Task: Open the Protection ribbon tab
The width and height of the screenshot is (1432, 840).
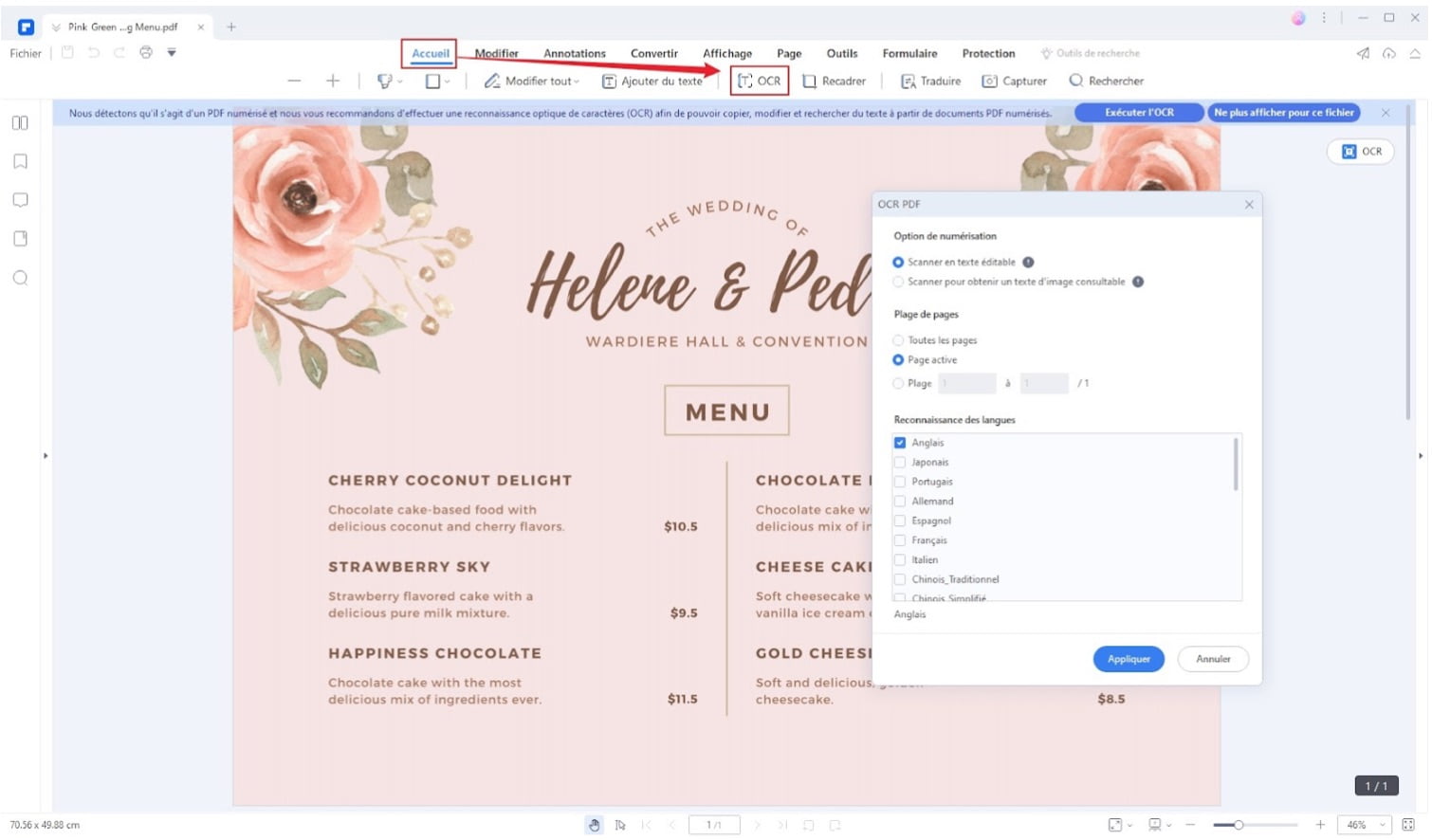Action: pos(988,53)
